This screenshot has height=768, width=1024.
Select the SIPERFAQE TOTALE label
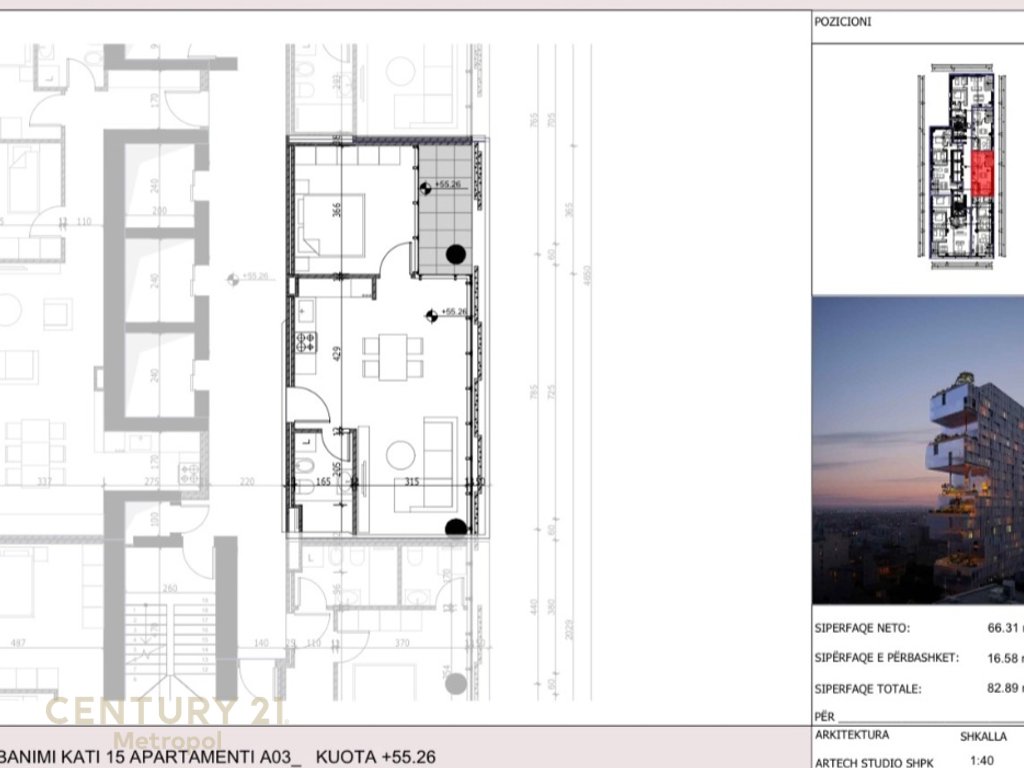tap(867, 688)
